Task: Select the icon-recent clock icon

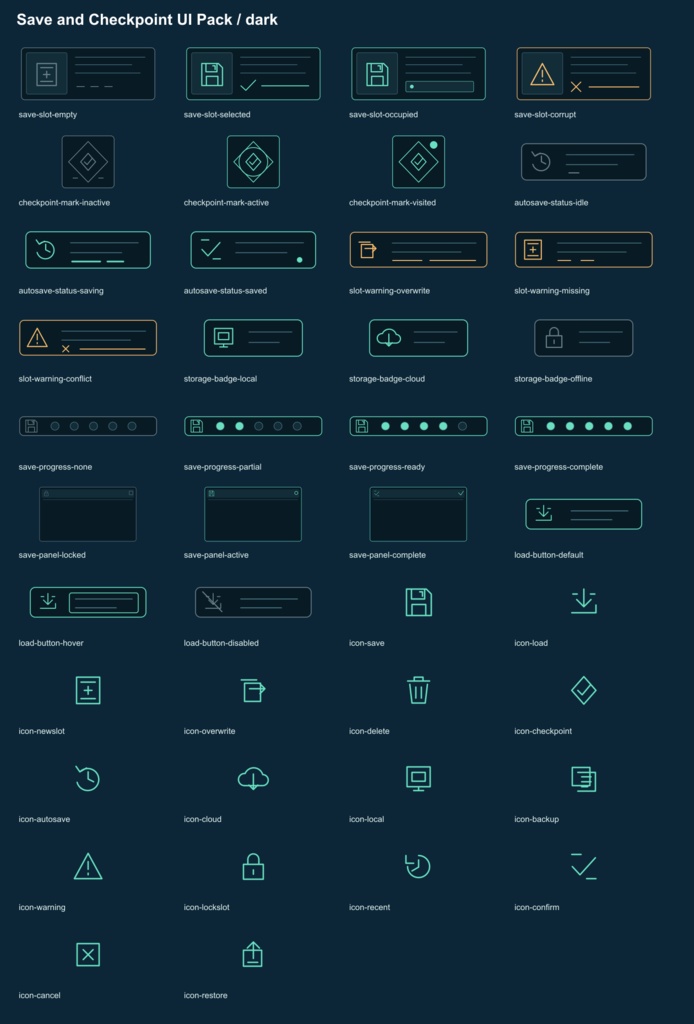Action: point(418,866)
